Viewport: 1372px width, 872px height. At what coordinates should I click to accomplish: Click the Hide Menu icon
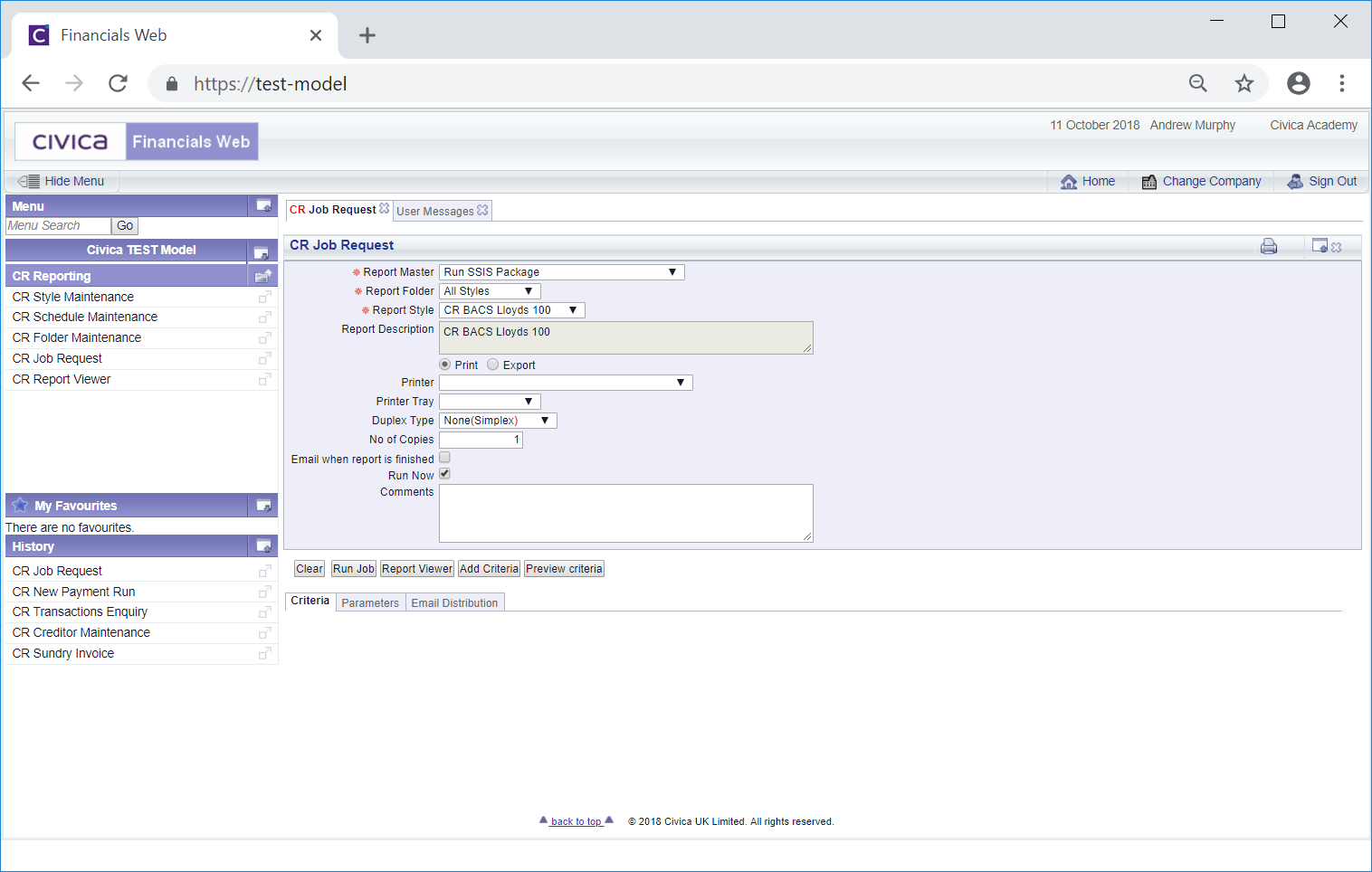click(29, 181)
